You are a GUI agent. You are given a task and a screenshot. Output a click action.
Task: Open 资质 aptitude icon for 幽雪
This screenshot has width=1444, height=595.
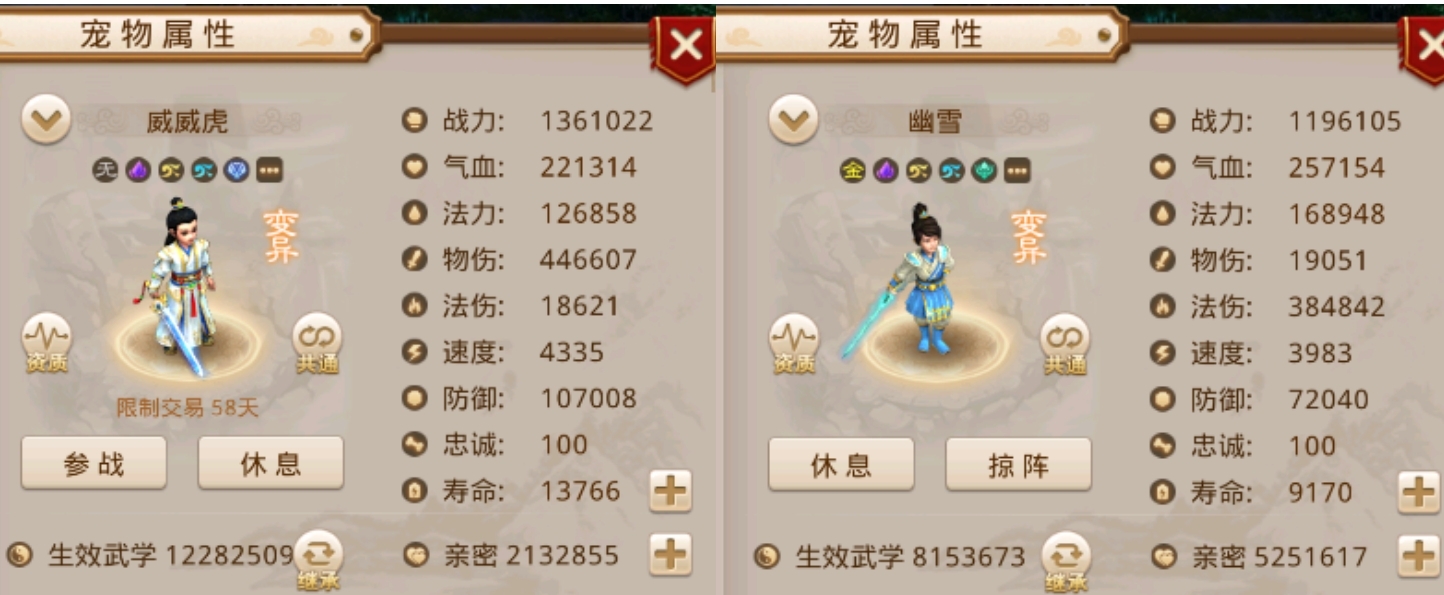794,343
